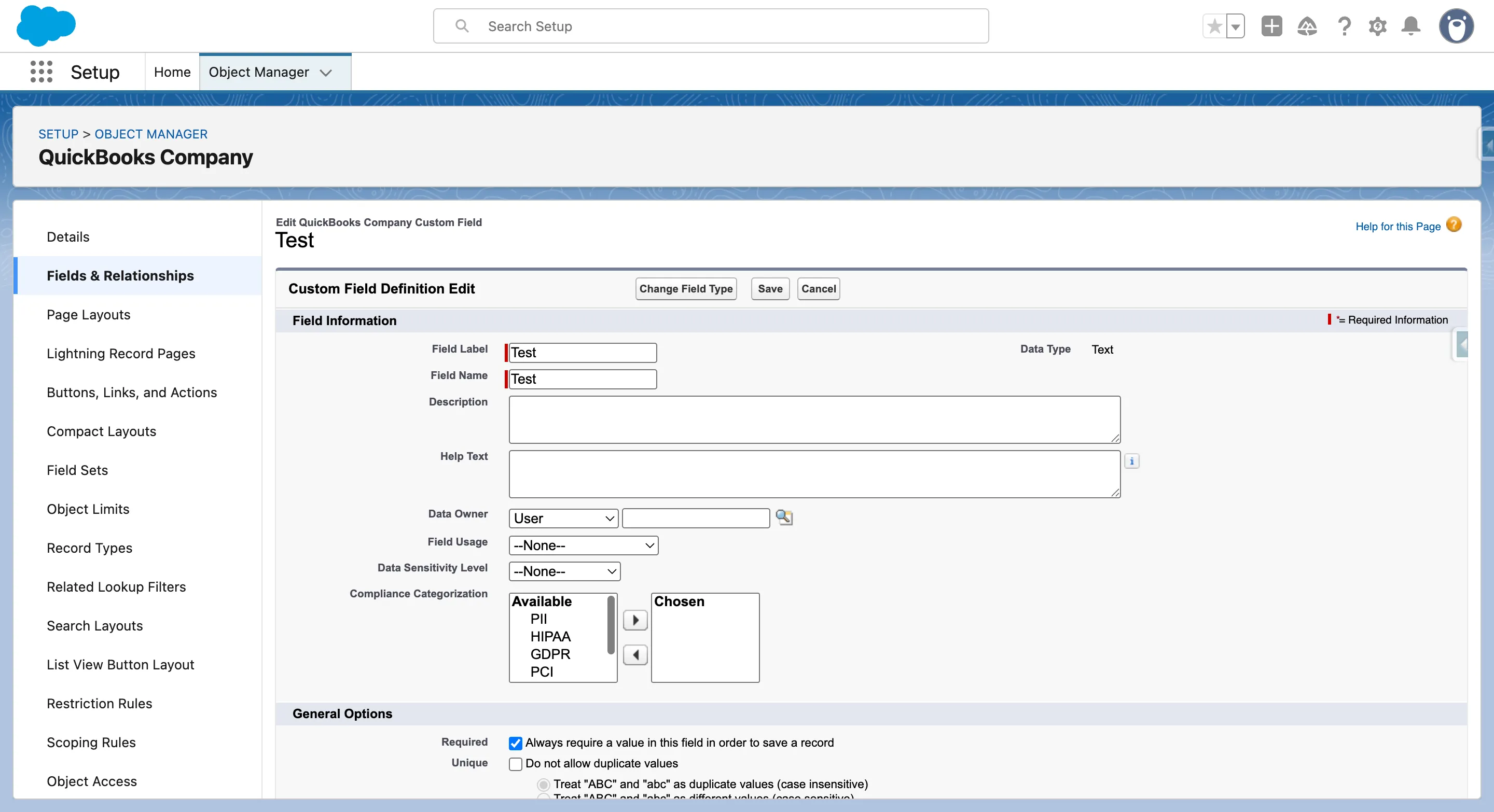Open the notifications bell
The width and height of the screenshot is (1494, 812).
[1411, 26]
